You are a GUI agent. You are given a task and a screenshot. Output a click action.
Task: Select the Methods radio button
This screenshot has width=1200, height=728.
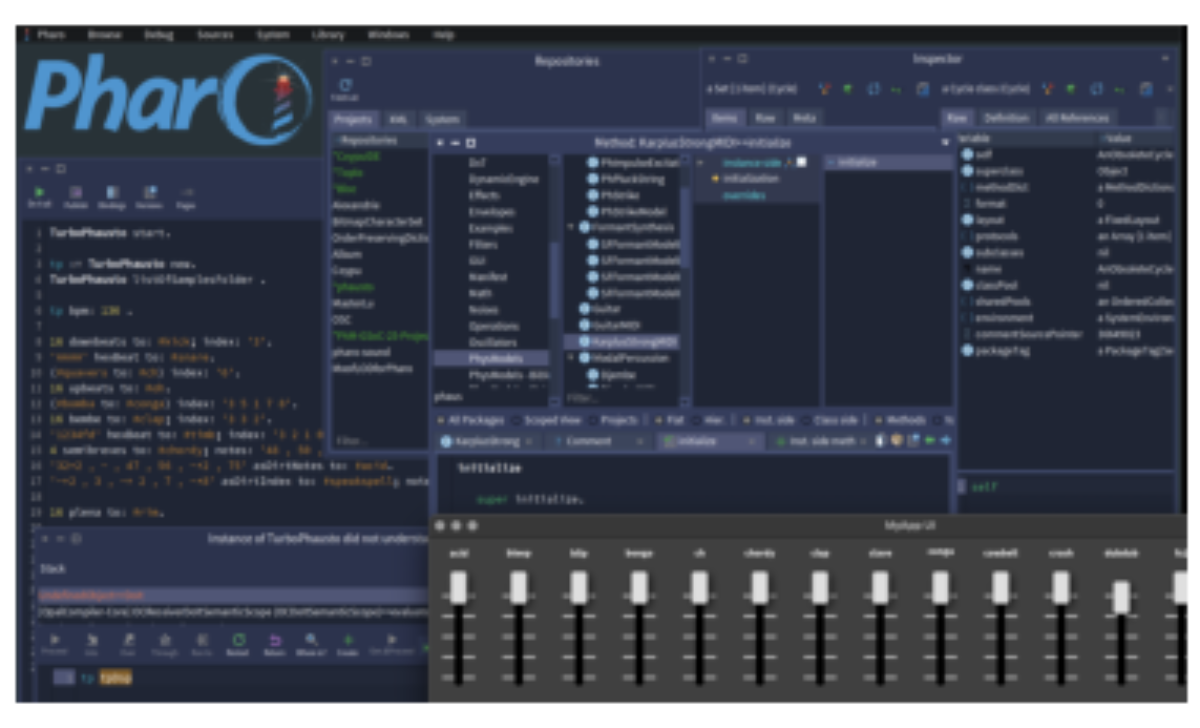pyautogui.click(x=879, y=420)
